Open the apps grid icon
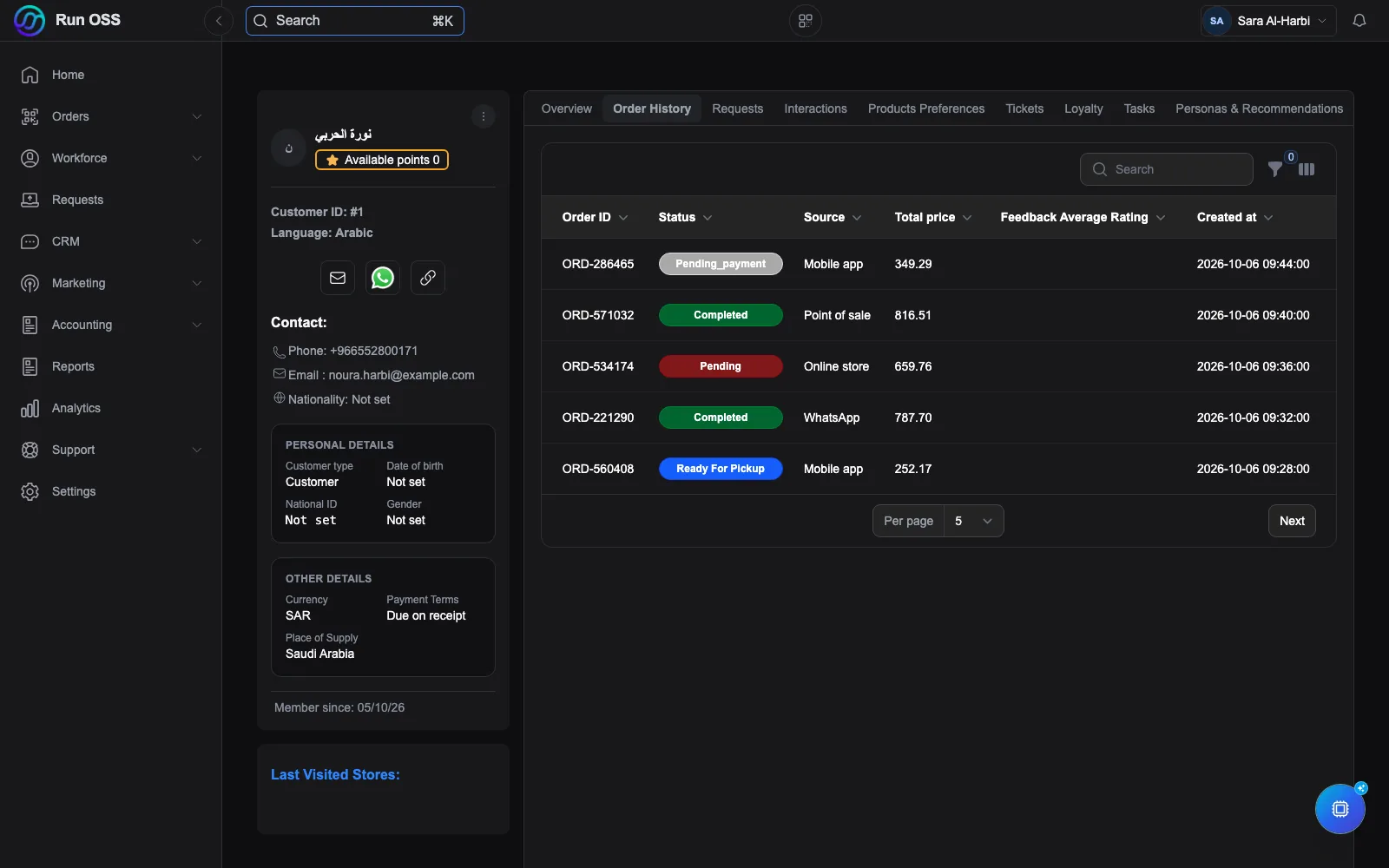Image resolution: width=1389 pixels, height=868 pixels. (x=806, y=21)
